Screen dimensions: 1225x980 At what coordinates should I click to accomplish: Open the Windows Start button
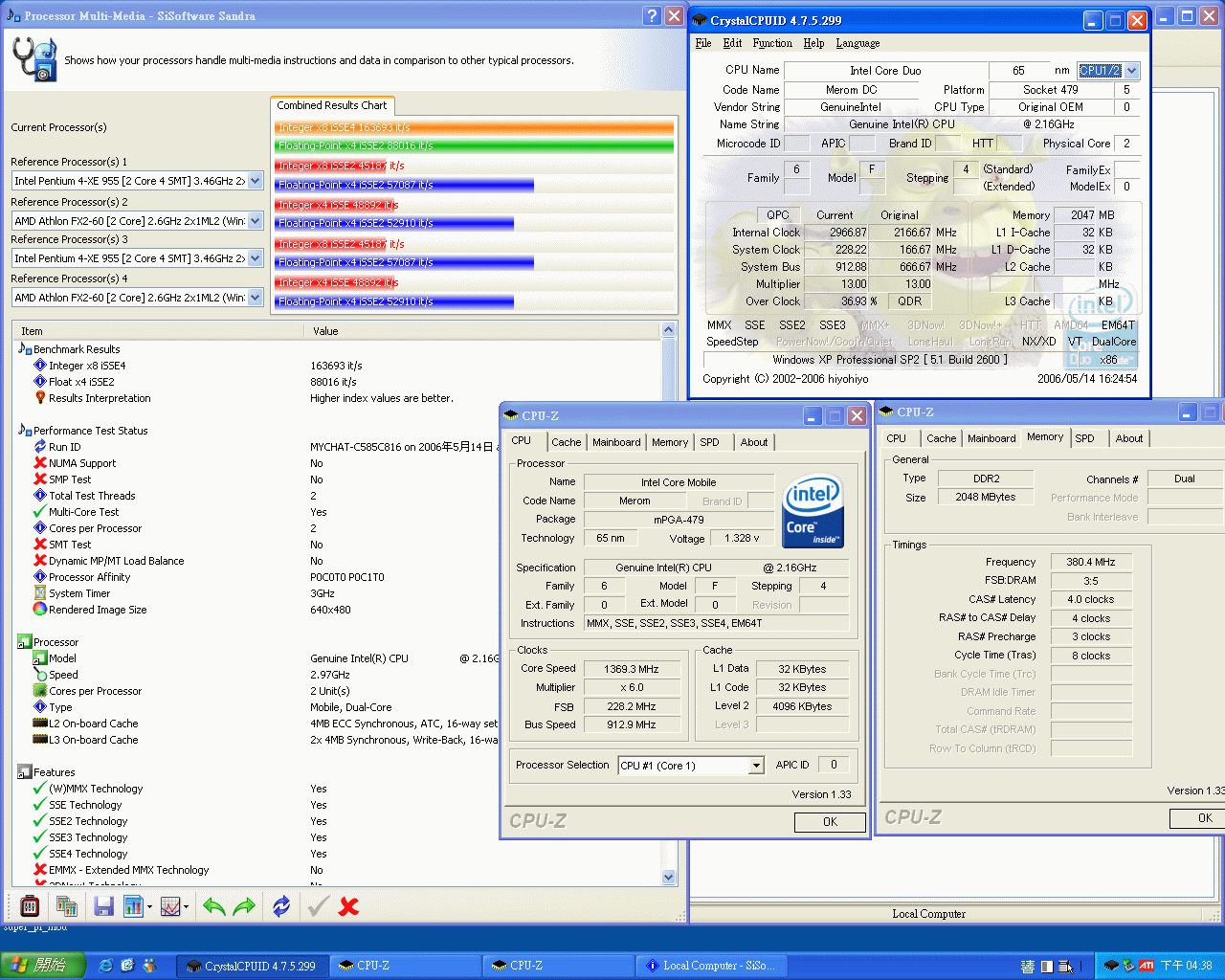[44, 966]
